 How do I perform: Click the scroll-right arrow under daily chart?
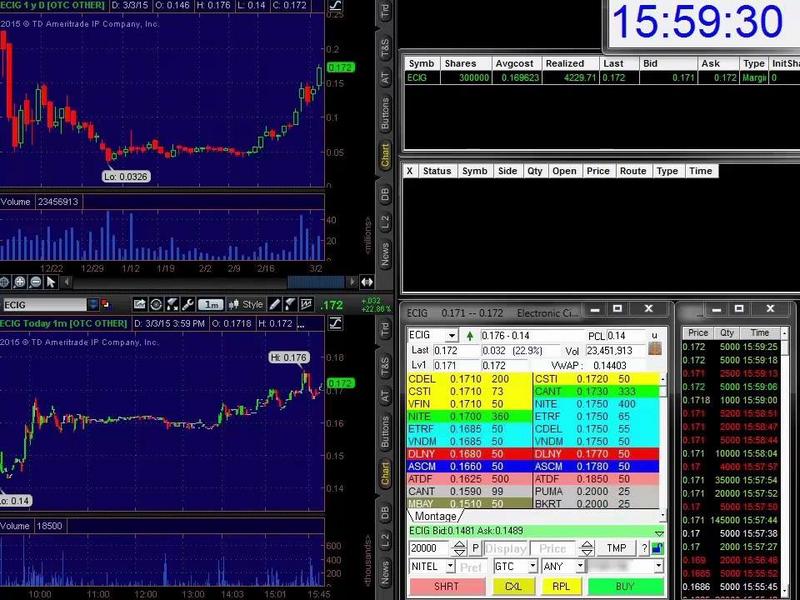[x=351, y=282]
